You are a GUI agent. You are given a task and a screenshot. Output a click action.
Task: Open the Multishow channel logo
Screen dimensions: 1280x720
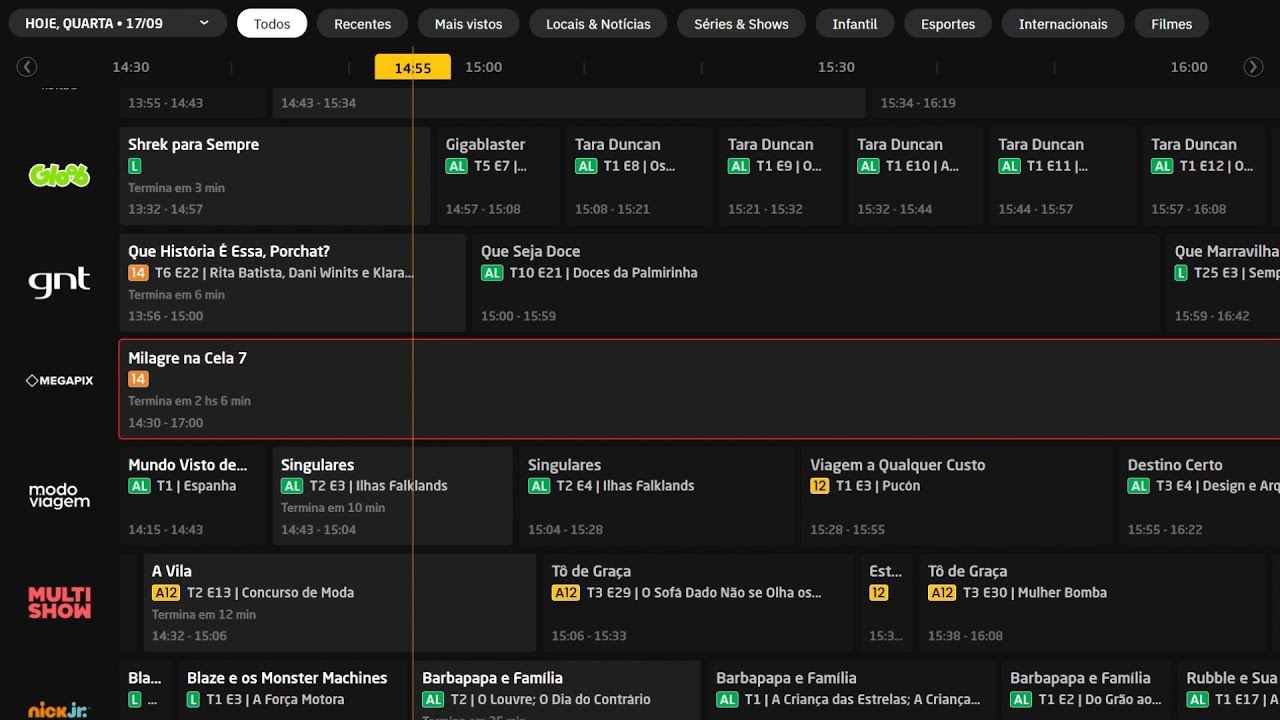pyautogui.click(x=59, y=602)
